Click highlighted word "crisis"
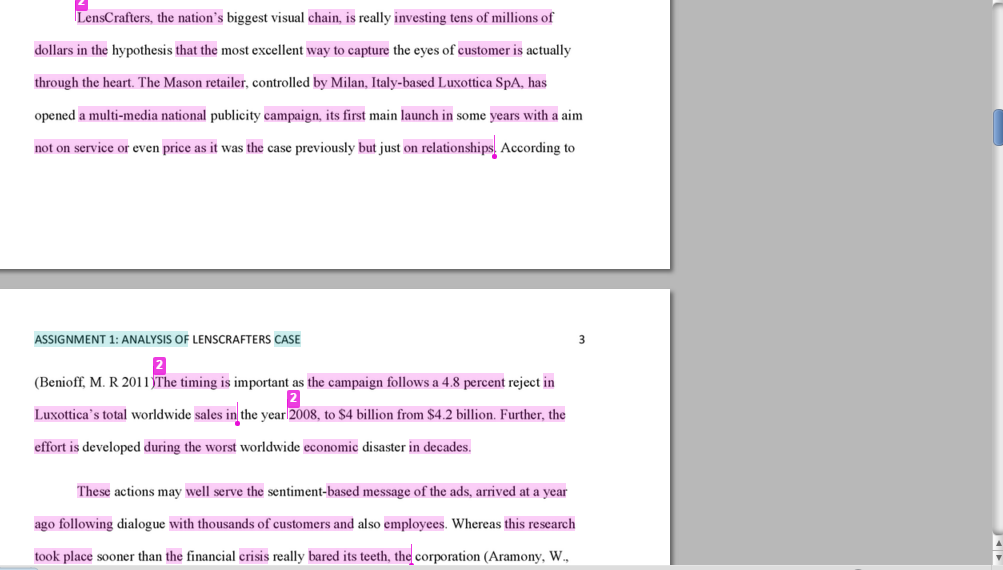 254,557
